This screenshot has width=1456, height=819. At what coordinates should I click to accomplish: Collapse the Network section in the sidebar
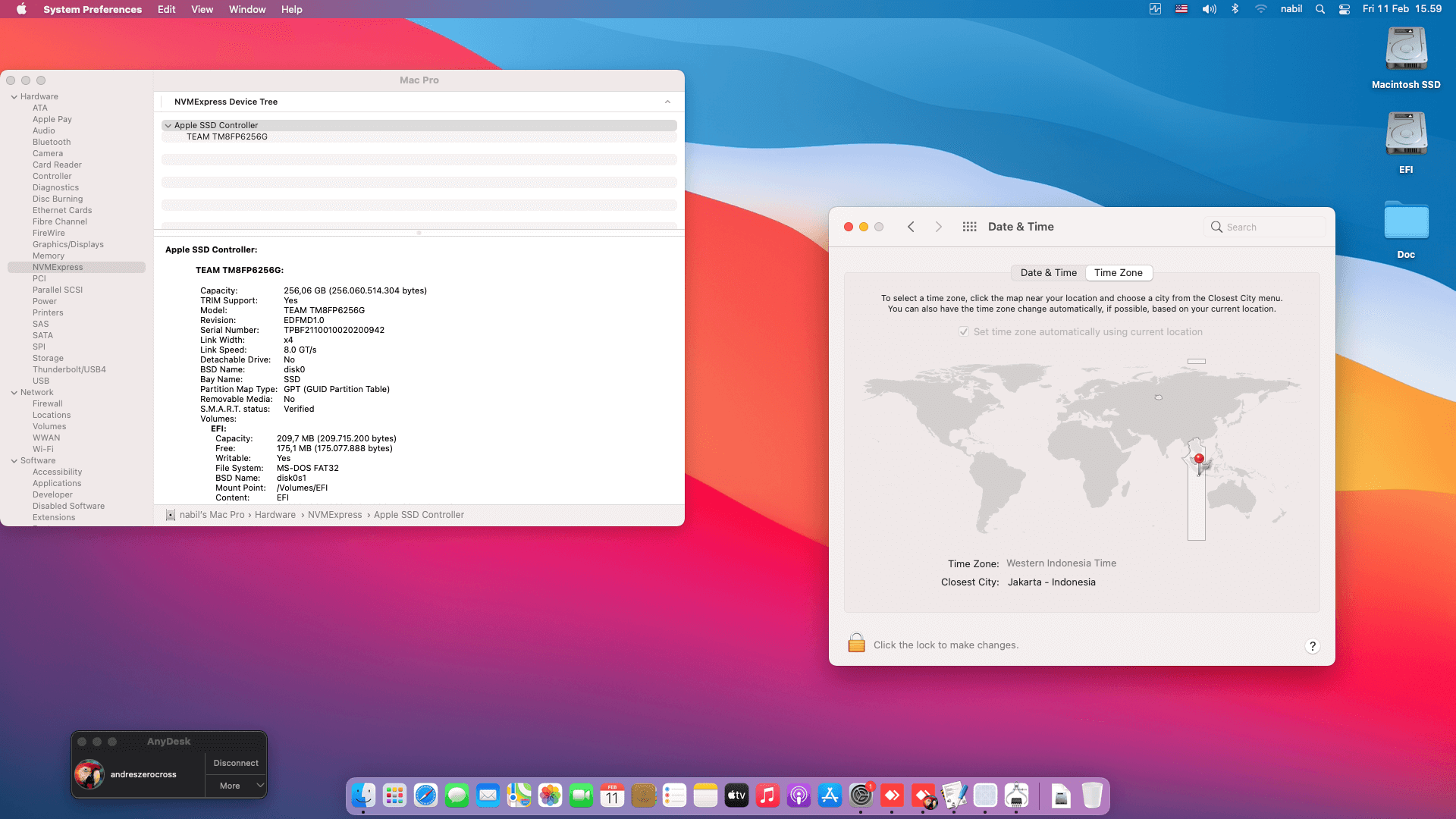pyautogui.click(x=14, y=393)
